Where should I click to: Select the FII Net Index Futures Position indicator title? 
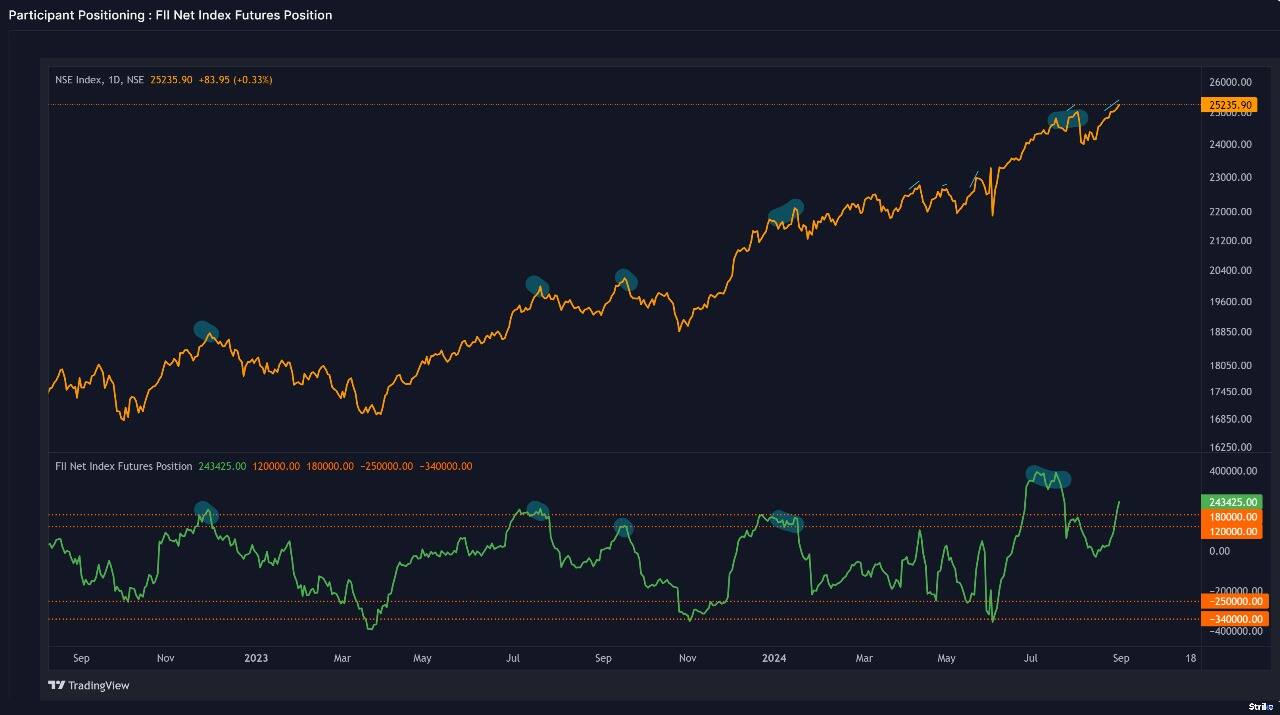pos(123,466)
